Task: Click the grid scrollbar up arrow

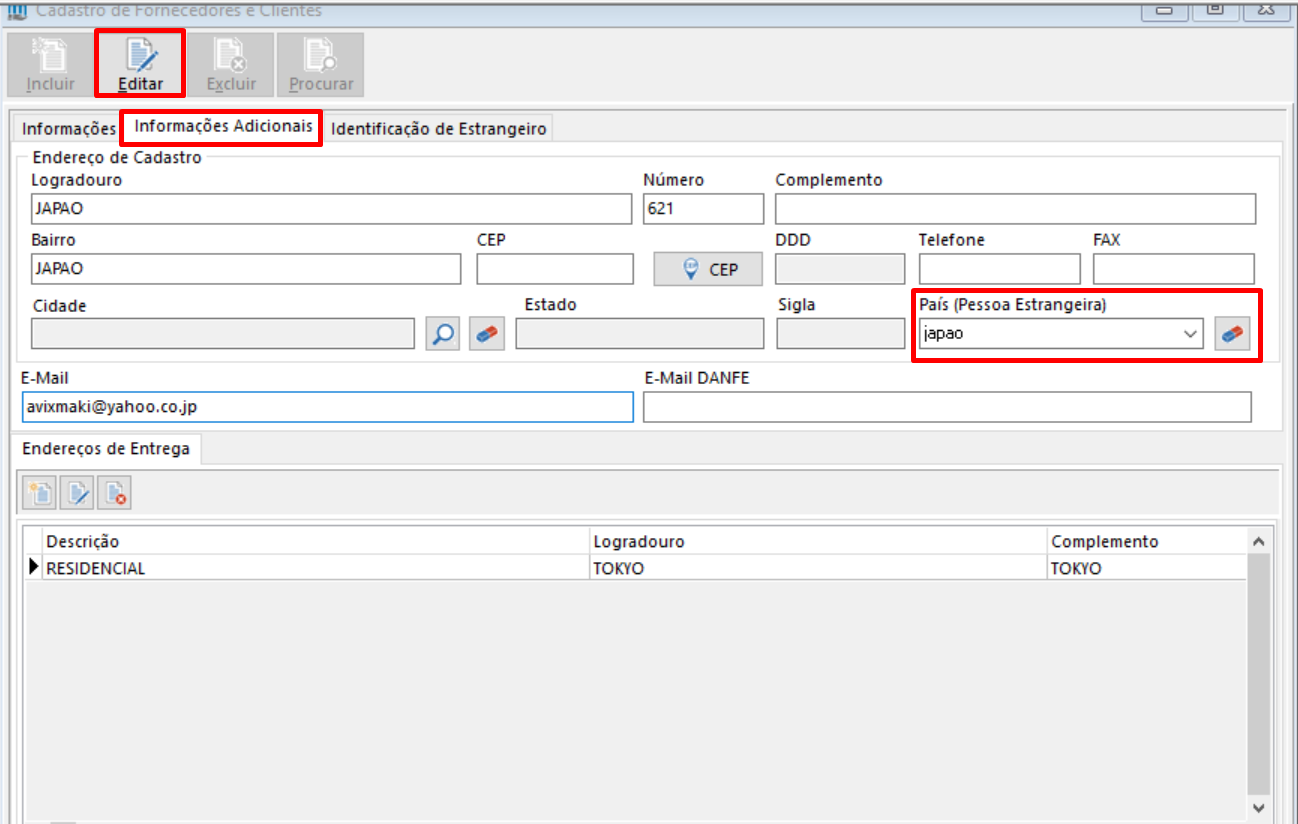Action: 1258,541
